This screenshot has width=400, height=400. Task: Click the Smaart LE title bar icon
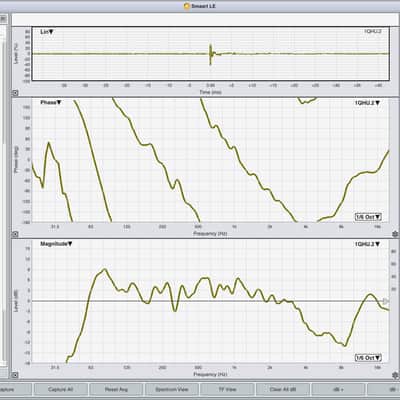pos(187,6)
